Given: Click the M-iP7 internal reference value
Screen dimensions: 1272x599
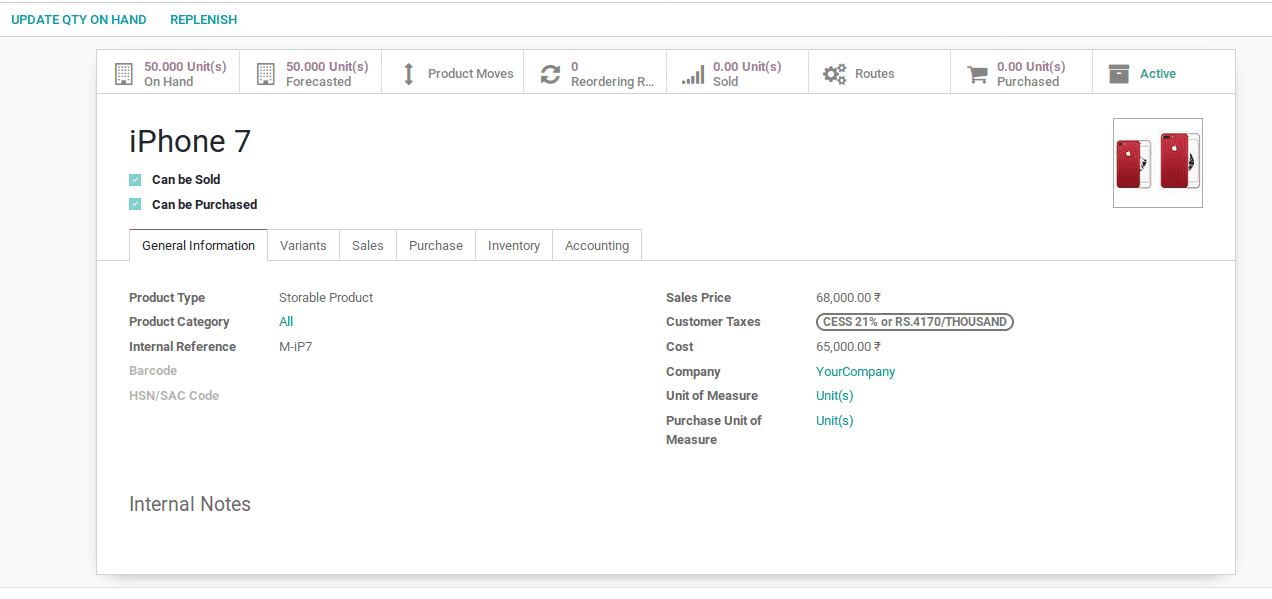Looking at the screenshot, I should 295,347.
